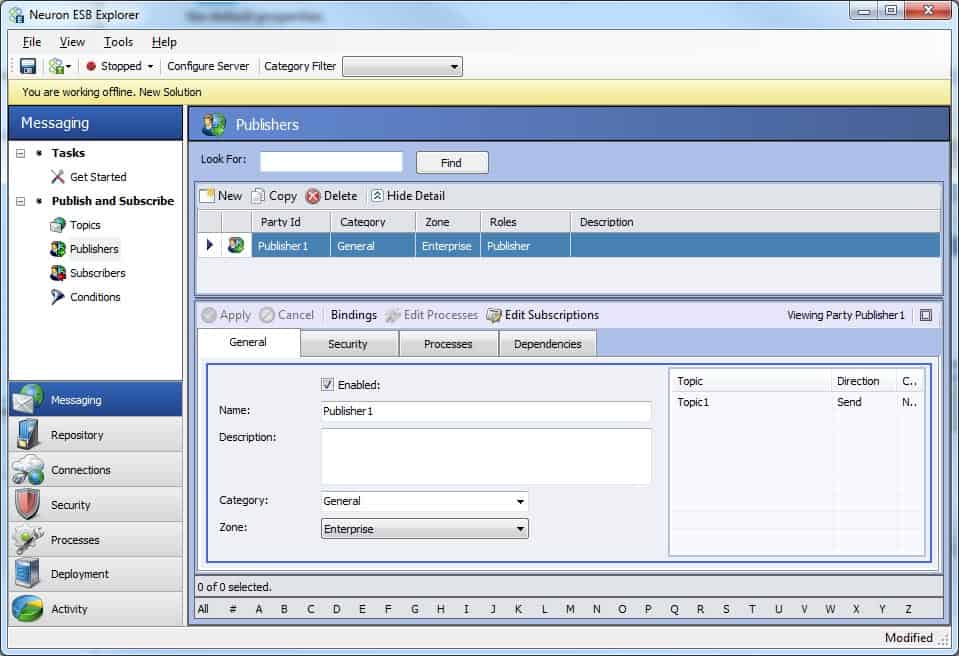Click Configure Server in the toolbar
The height and width of the screenshot is (656, 959).
click(208, 66)
